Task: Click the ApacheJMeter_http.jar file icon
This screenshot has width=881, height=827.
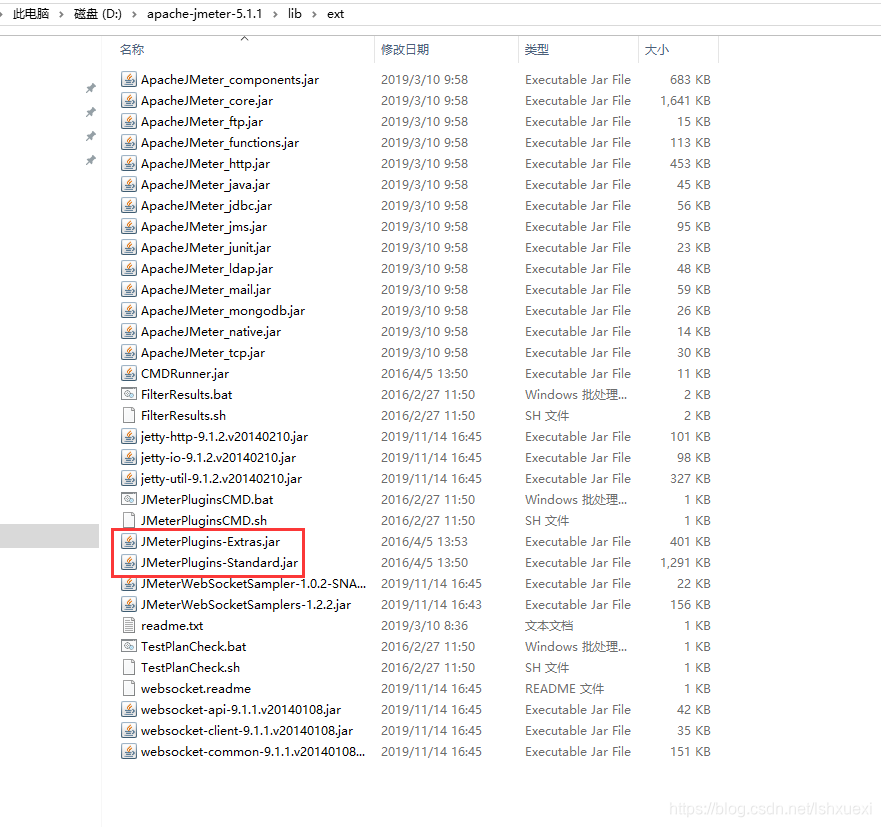Action: tap(129, 163)
